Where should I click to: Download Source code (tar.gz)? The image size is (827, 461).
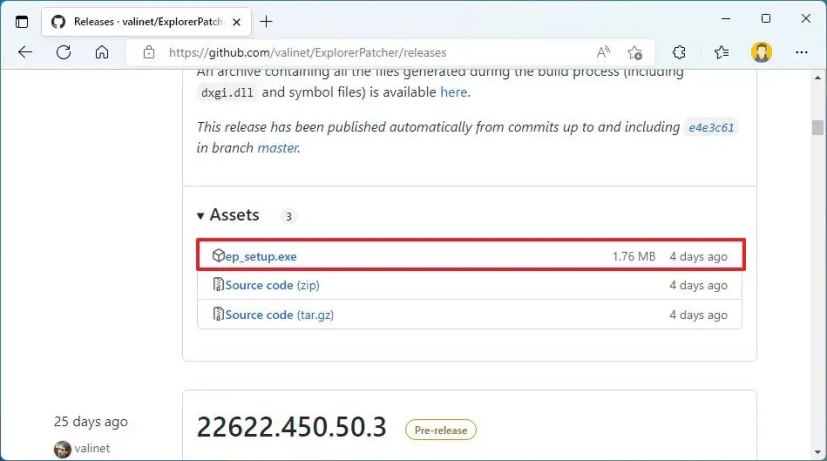tap(280, 315)
